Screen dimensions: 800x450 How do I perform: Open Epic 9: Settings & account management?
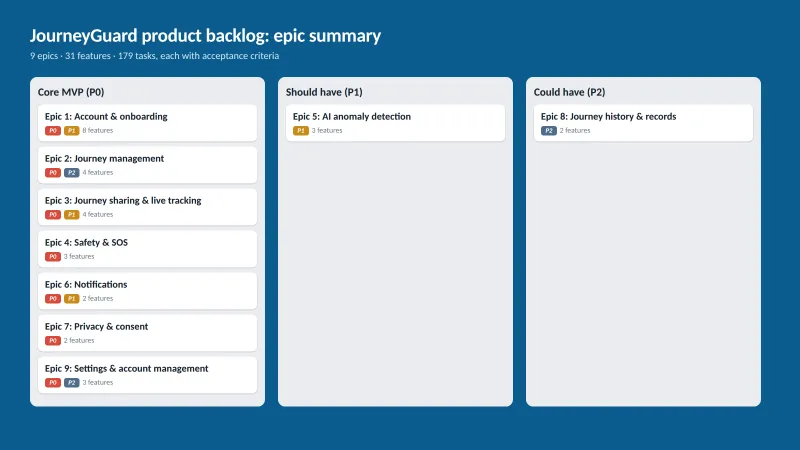pos(147,375)
